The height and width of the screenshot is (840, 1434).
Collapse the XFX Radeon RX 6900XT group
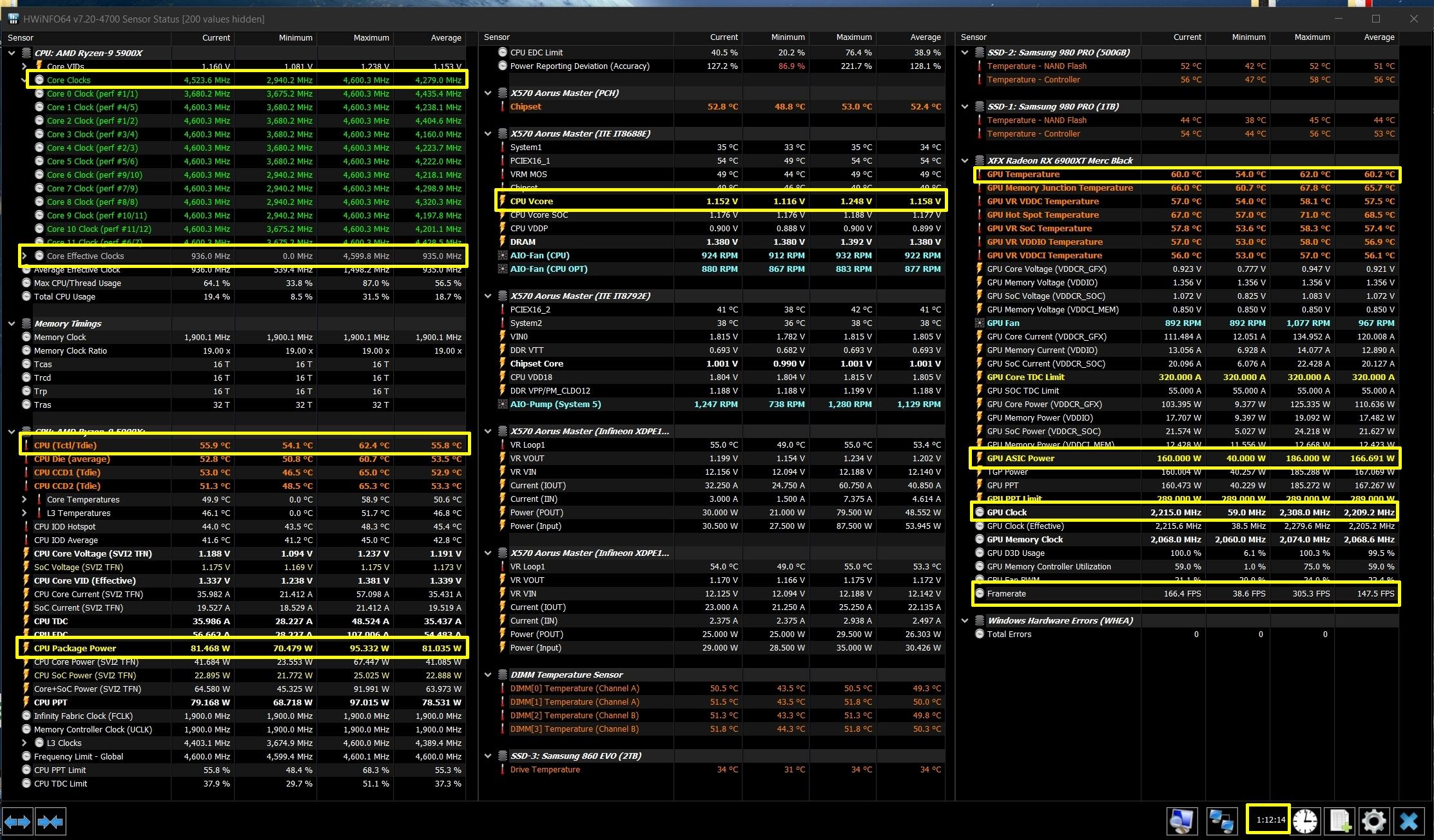click(965, 160)
